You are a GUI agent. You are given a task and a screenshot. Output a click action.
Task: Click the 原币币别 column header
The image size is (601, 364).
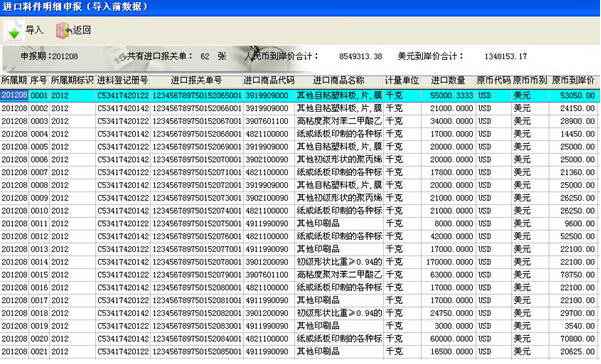[x=530, y=80]
